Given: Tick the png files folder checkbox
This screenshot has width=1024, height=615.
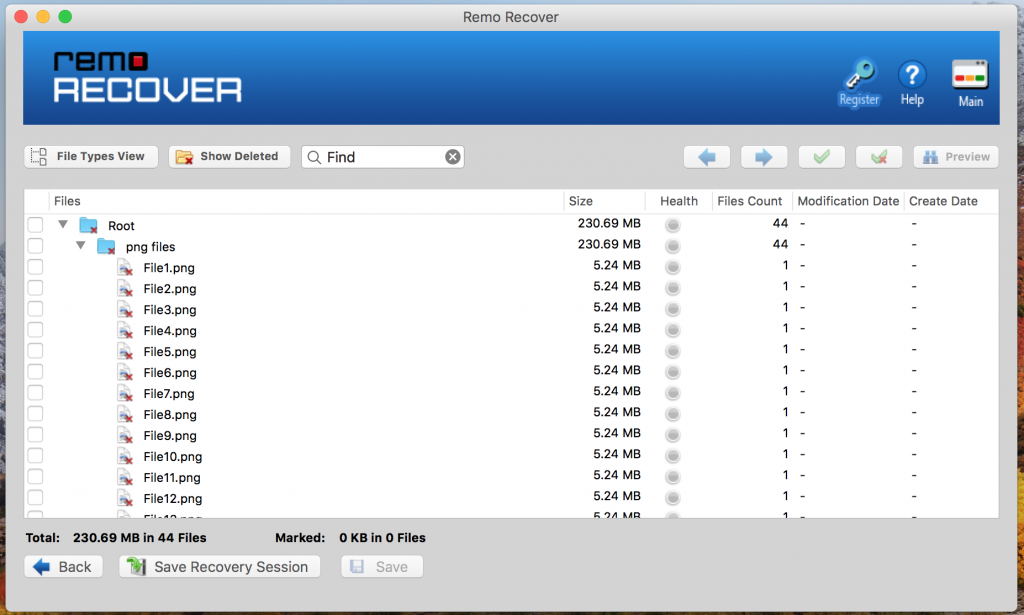Looking at the screenshot, I should point(35,245).
